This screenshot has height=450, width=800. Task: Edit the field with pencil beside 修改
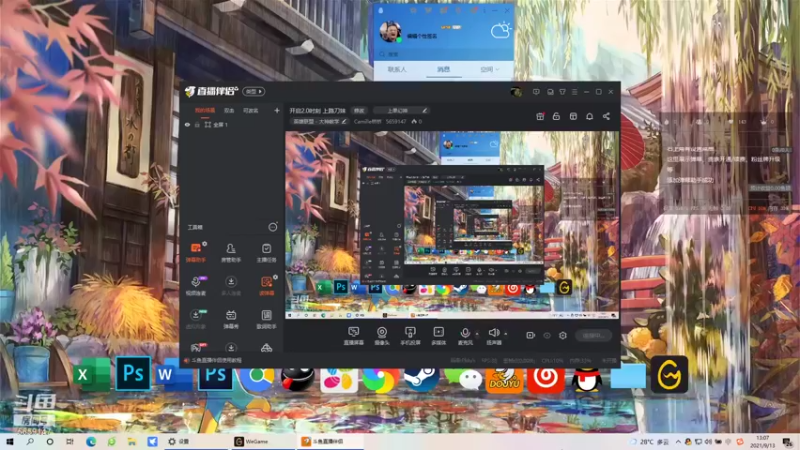[x=401, y=110]
